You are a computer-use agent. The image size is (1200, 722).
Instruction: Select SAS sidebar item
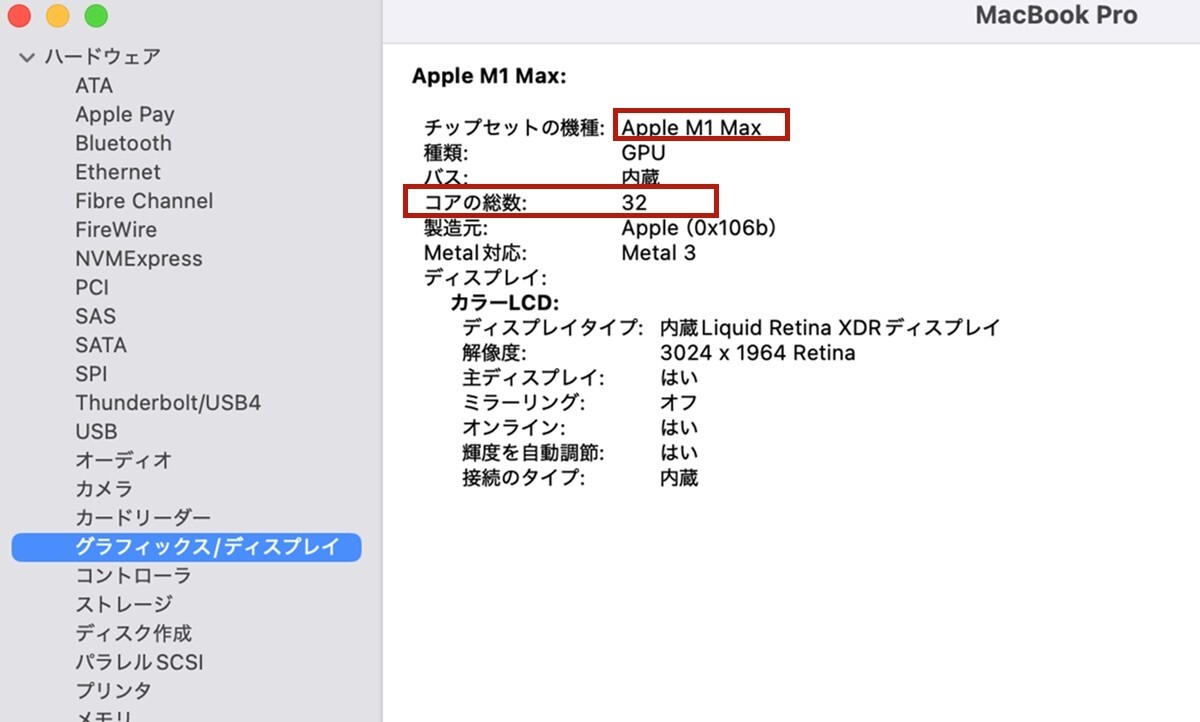point(96,316)
